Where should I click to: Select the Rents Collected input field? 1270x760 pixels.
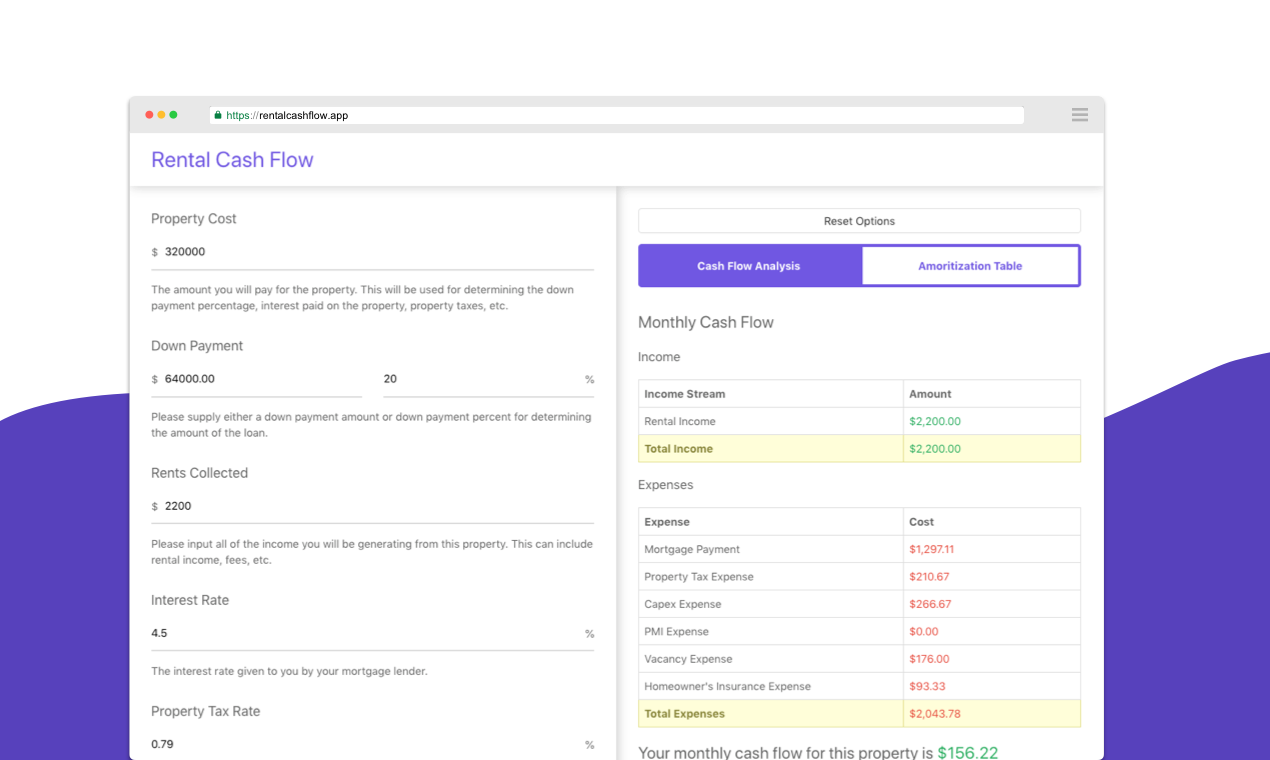tap(300, 505)
